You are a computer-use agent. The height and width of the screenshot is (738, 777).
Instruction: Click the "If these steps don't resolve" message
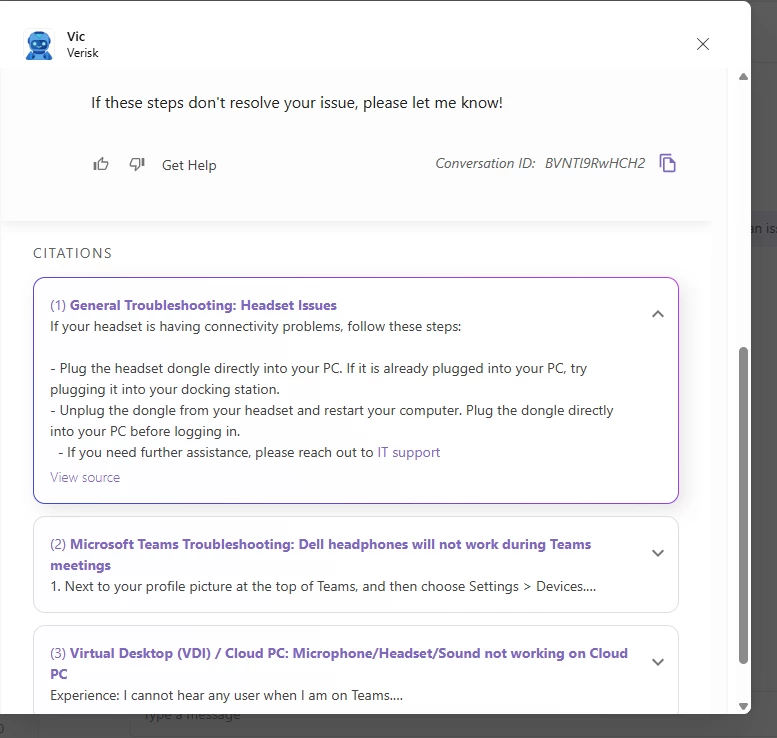click(297, 103)
